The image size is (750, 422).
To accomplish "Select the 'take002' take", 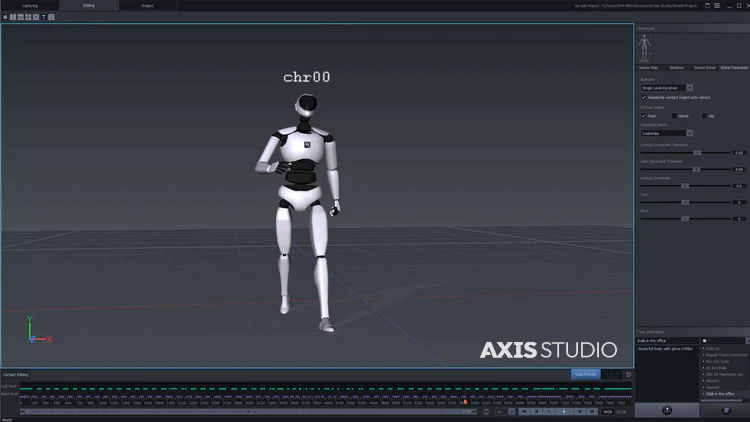I will (x=712, y=388).
